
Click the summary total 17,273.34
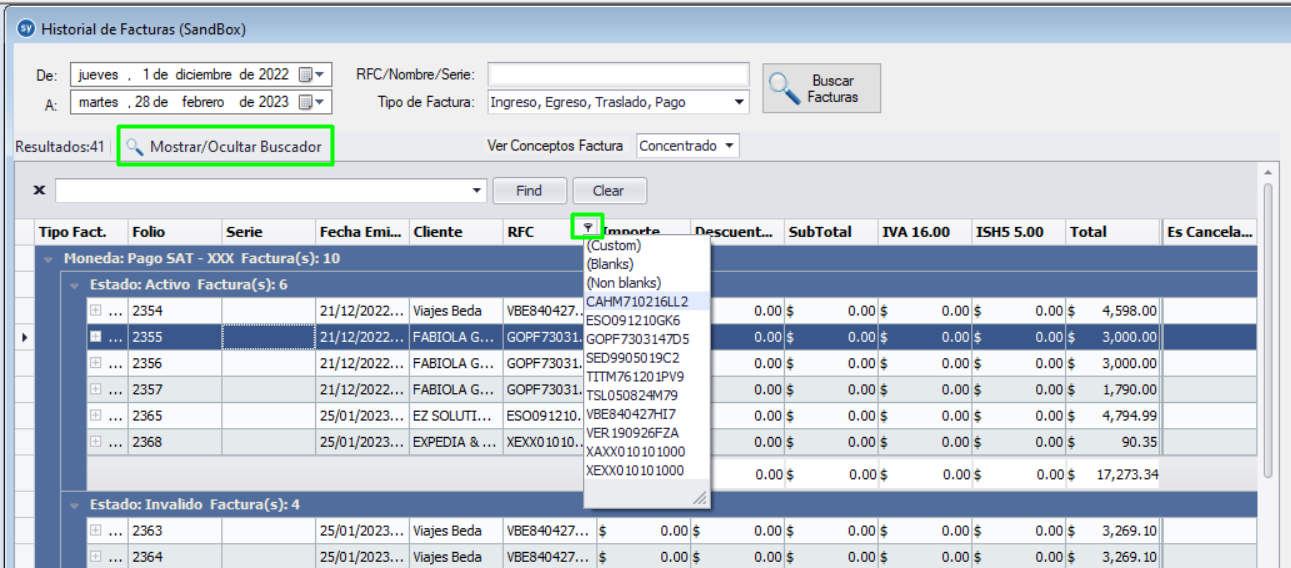click(x=1113, y=475)
